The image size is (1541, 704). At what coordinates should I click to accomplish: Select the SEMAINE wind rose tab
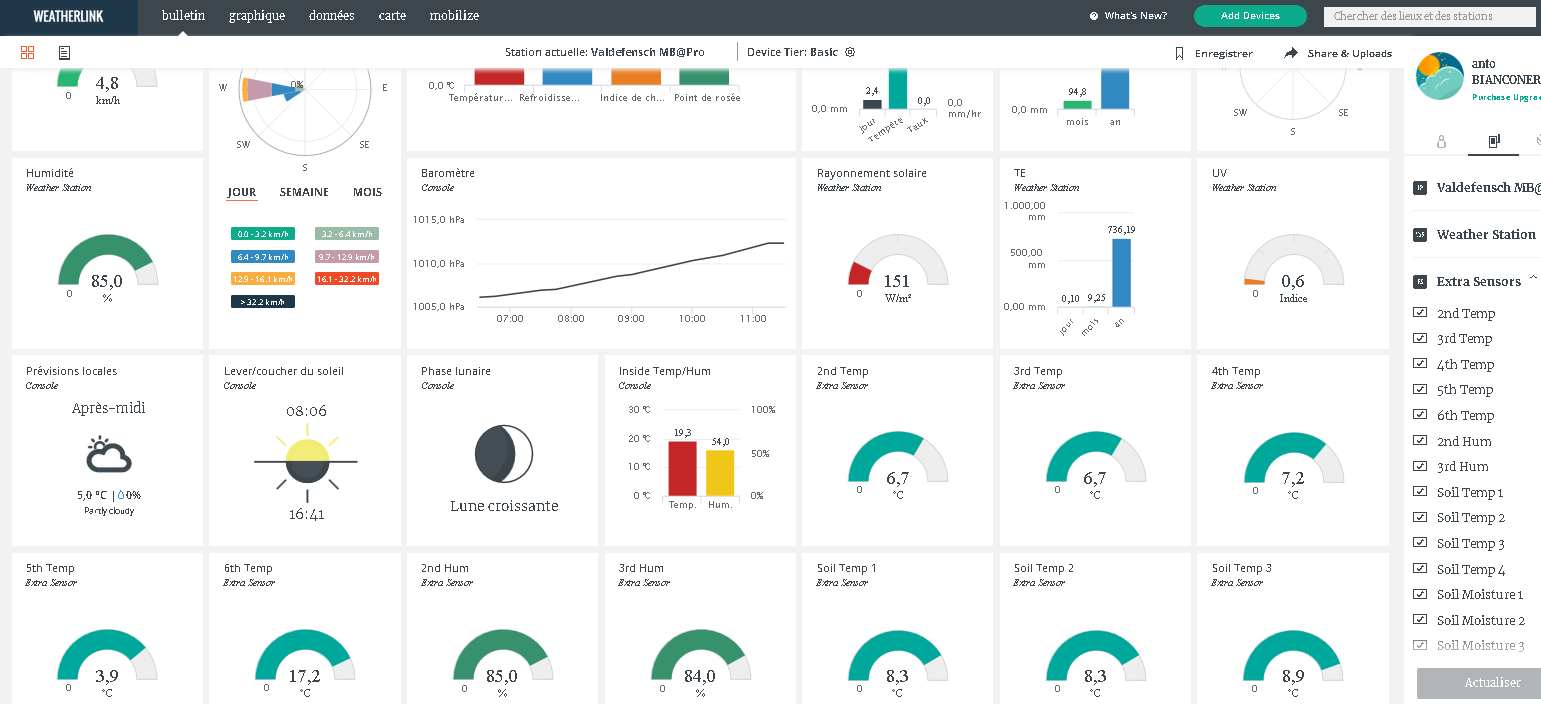[304, 192]
